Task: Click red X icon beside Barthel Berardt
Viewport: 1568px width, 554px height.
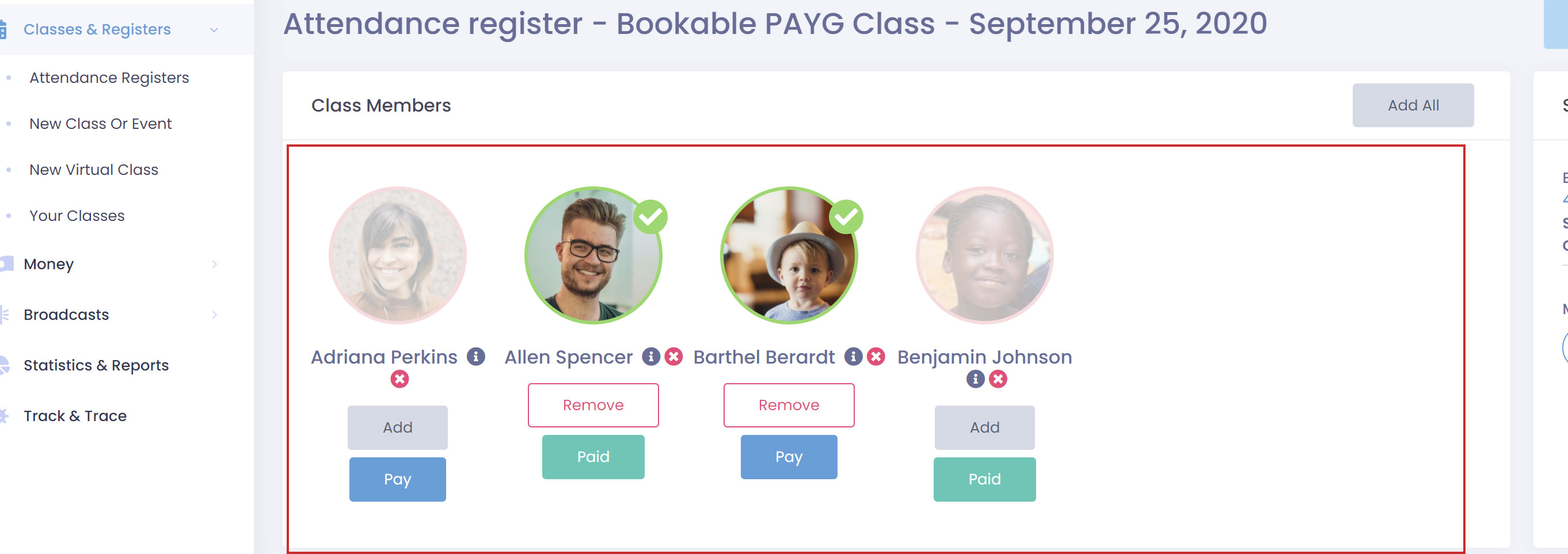Action: pyautogui.click(x=876, y=356)
